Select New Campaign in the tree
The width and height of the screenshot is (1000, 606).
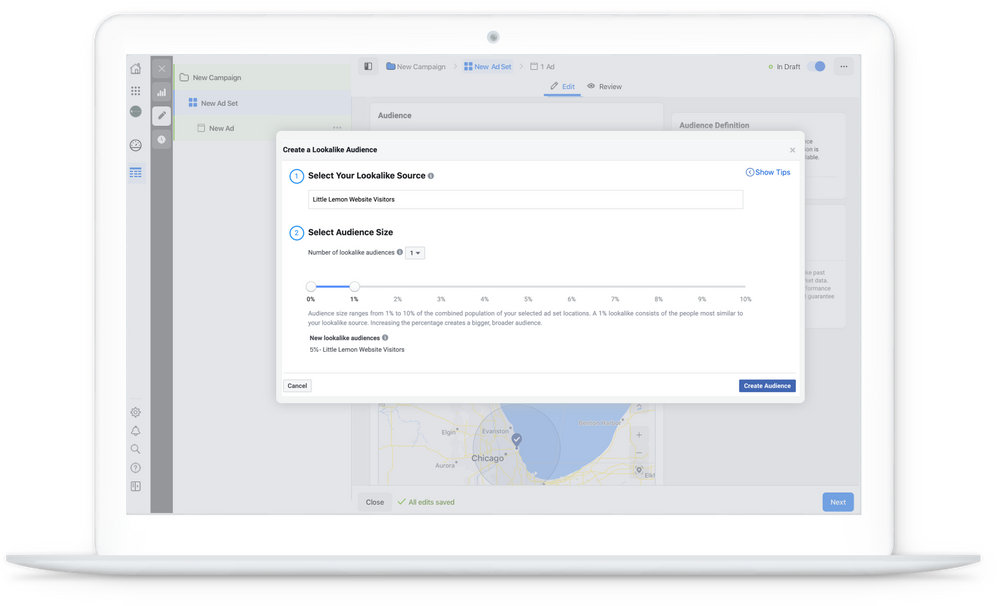[262, 77]
